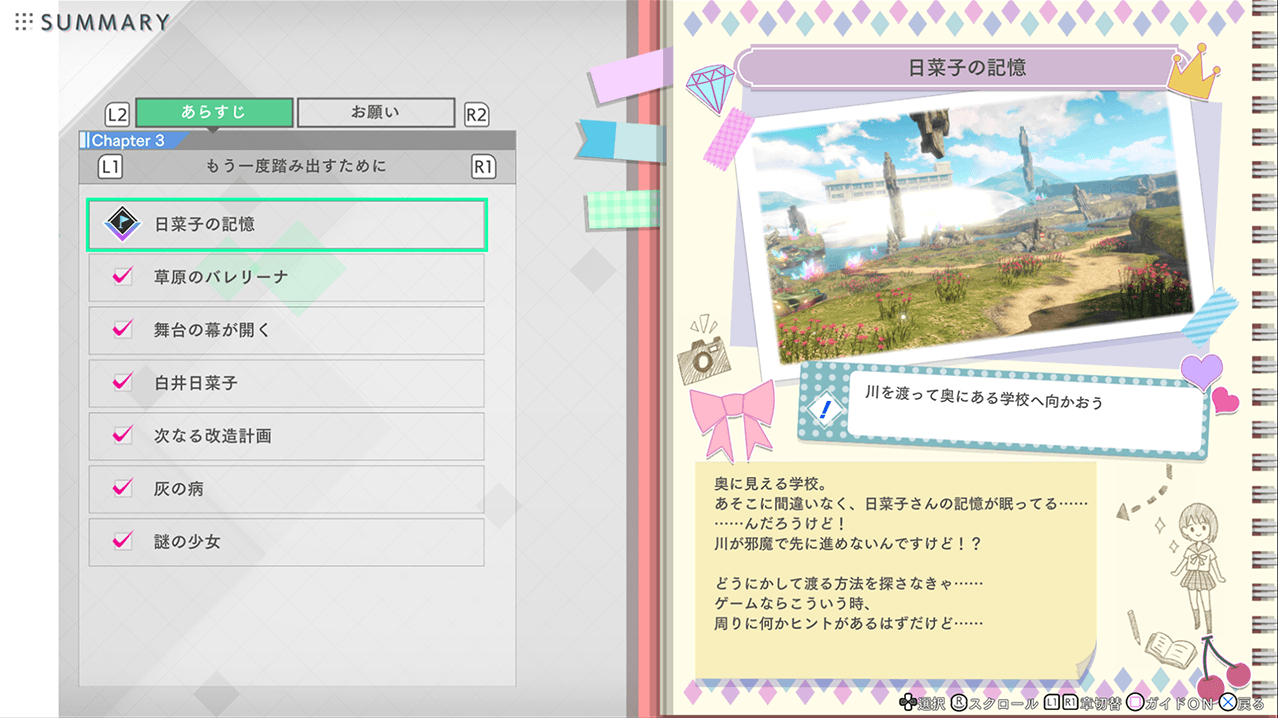Open the 謎の少女 summary row
Screen dimensions: 1278x718
pyautogui.click(x=287, y=542)
